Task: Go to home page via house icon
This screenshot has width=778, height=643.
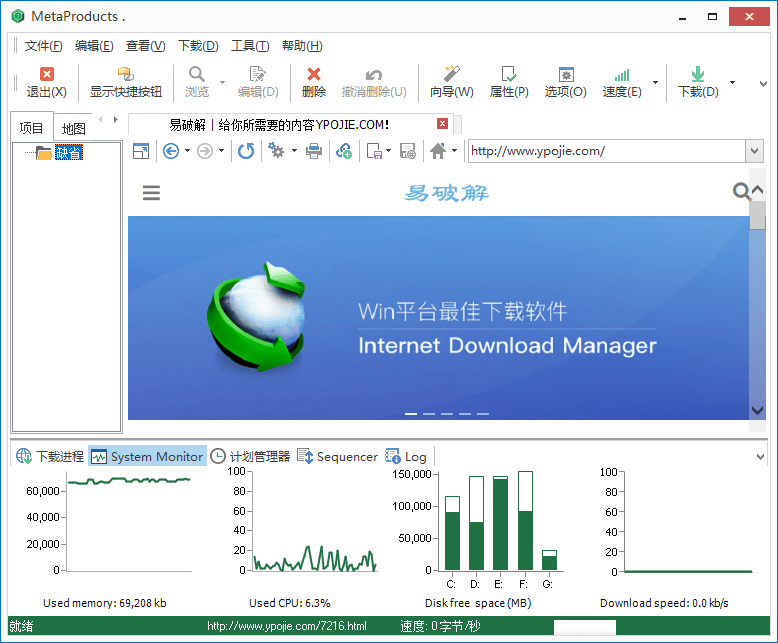Action: [438, 151]
